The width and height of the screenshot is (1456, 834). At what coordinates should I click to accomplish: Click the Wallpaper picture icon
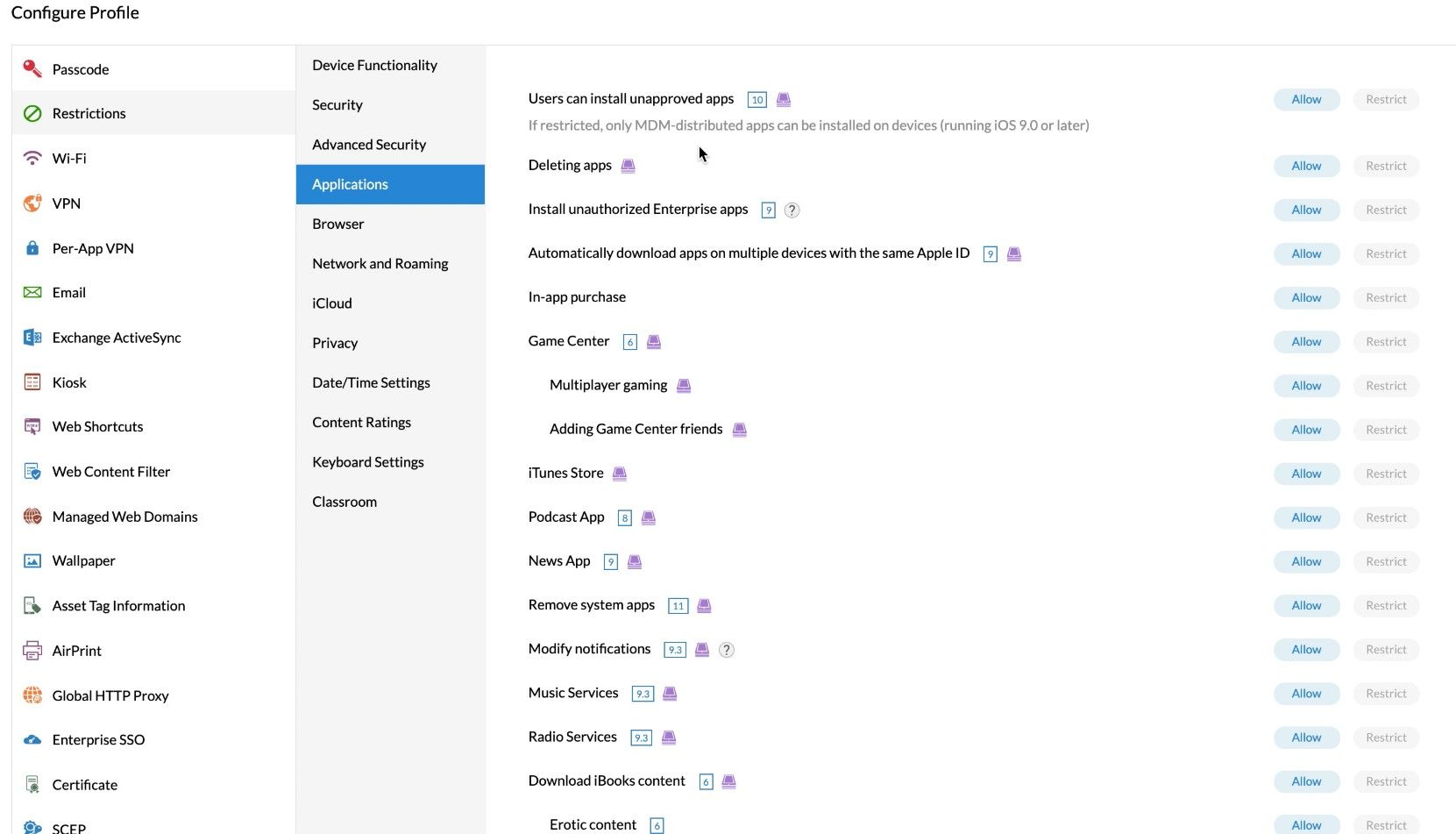[32, 560]
